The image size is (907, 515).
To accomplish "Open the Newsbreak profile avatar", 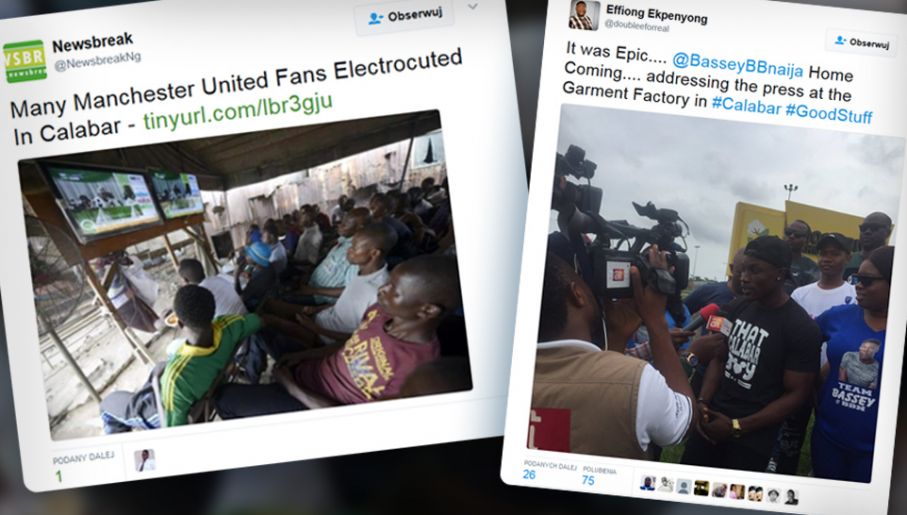I will 24,61.
